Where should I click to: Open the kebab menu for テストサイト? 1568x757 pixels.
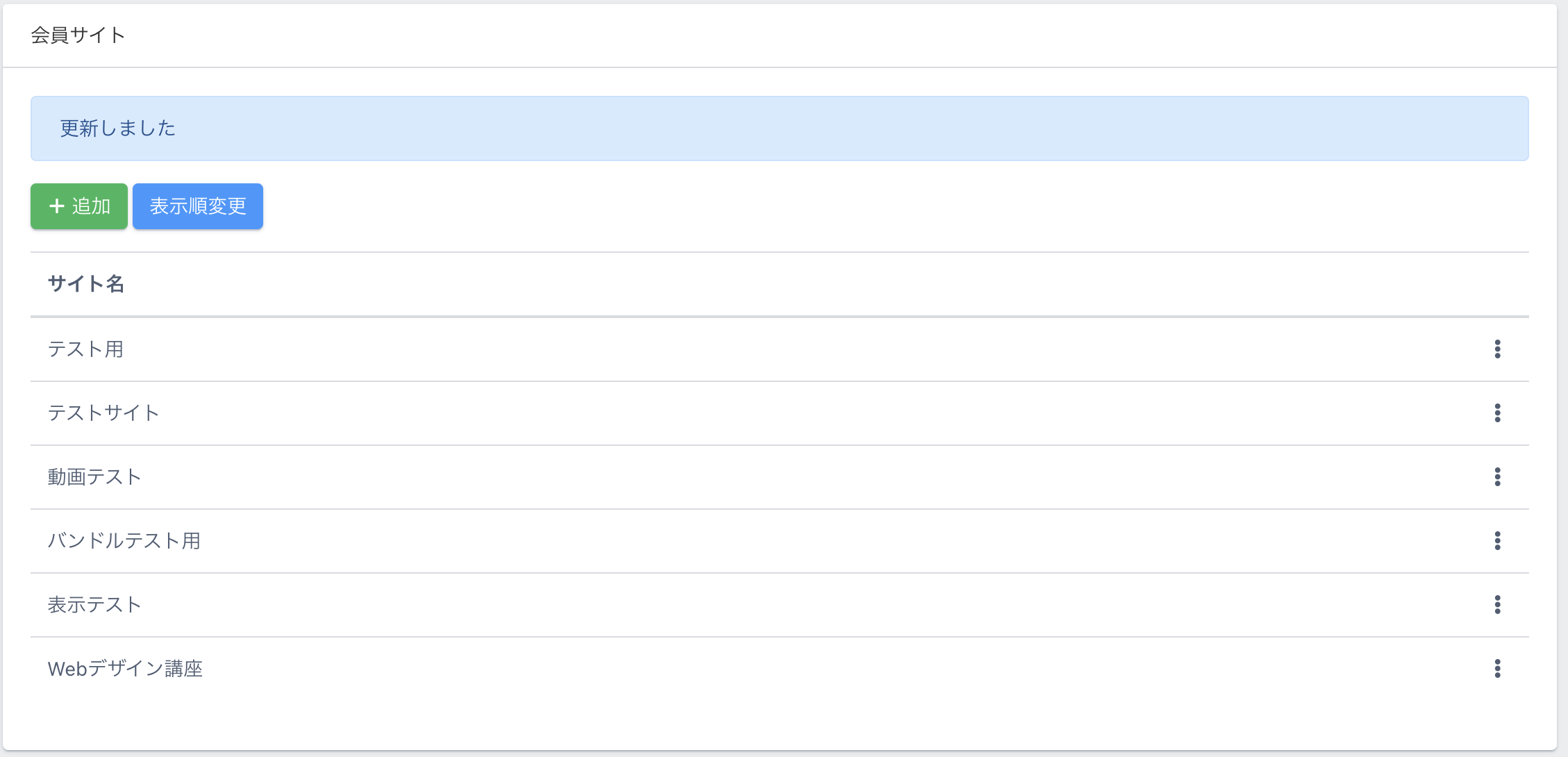(x=1497, y=413)
